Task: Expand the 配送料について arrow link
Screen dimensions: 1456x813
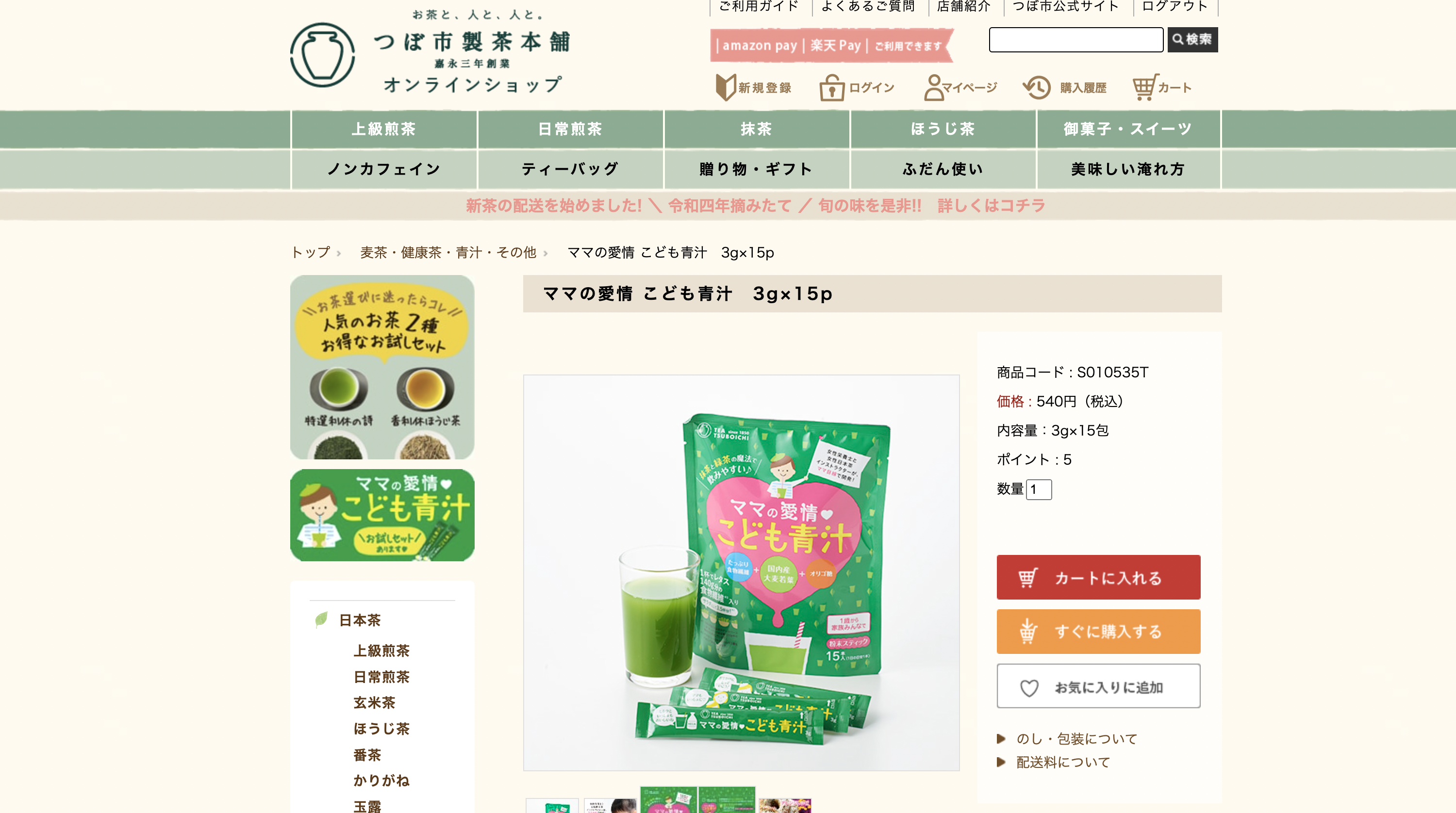Action: [x=1054, y=762]
